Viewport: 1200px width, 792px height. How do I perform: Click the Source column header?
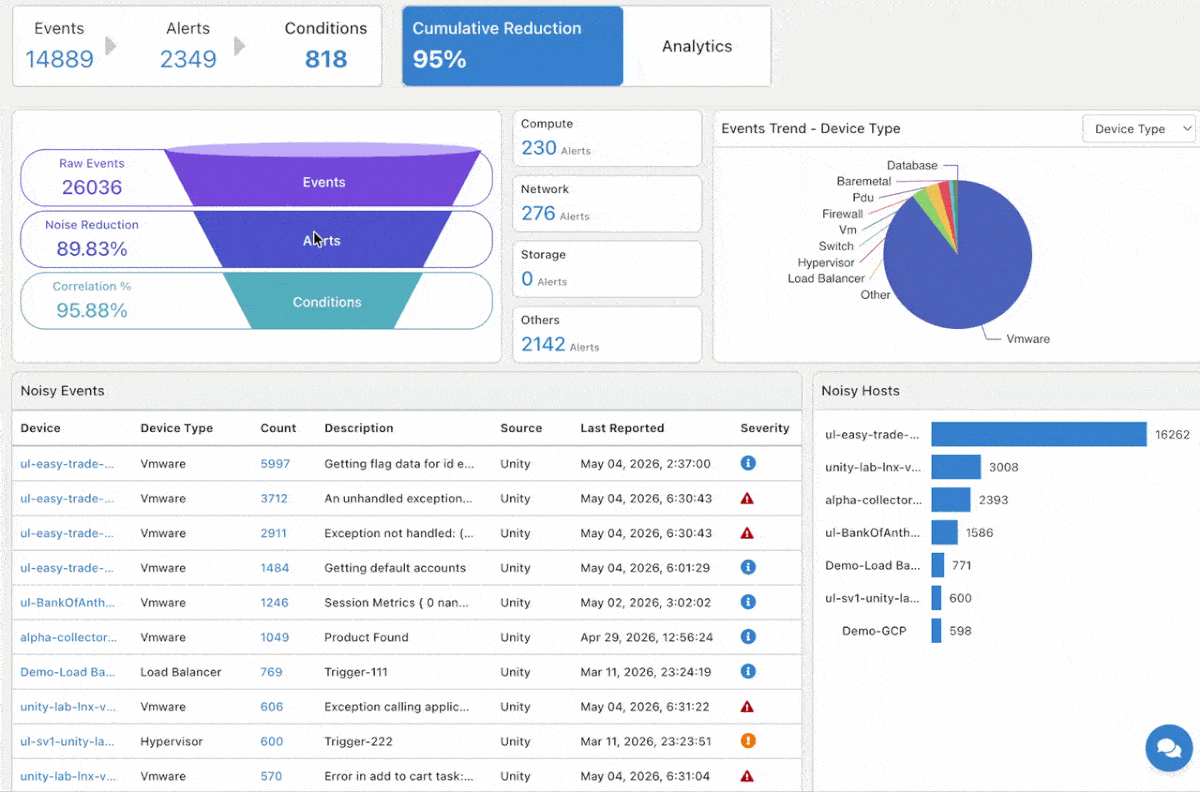(x=521, y=428)
